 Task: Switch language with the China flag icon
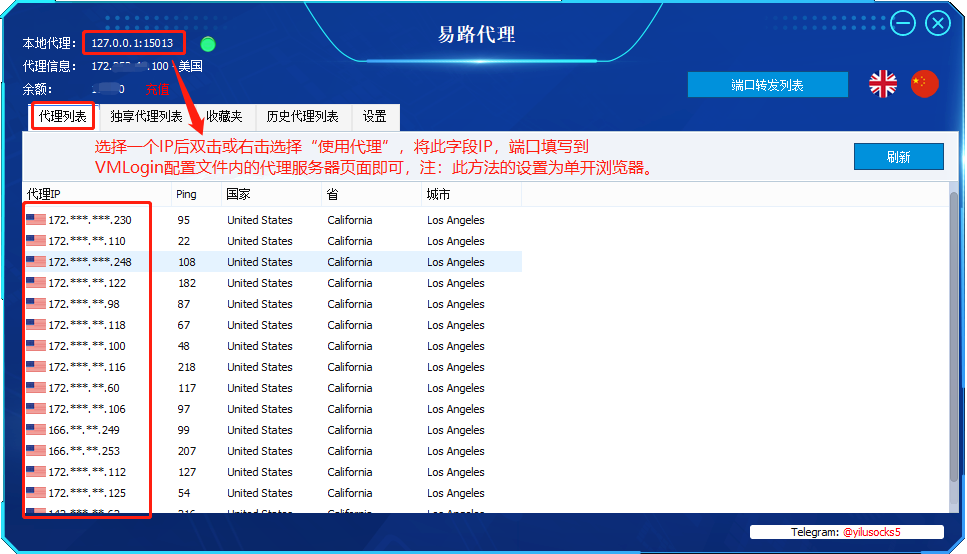point(925,84)
